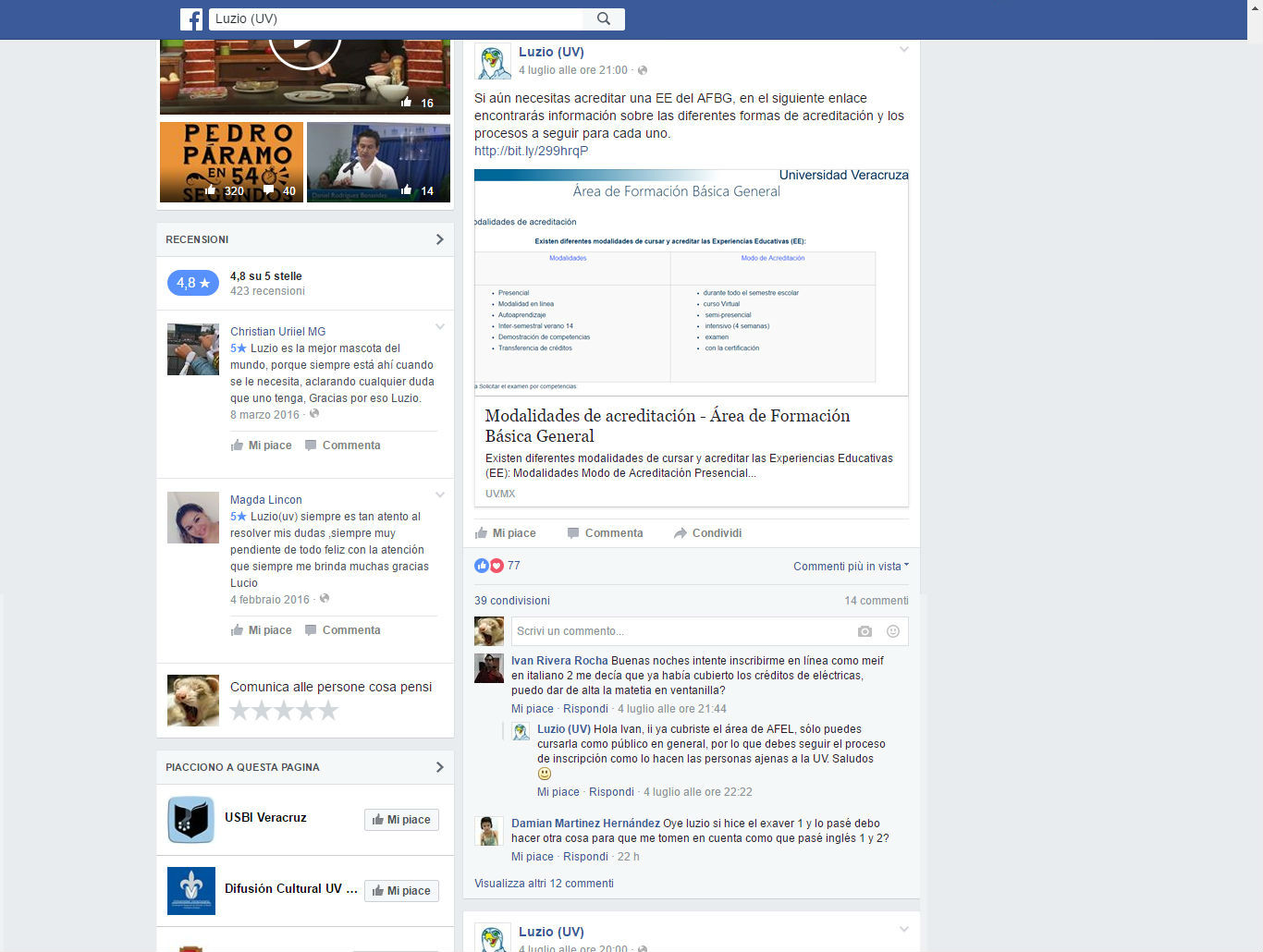This screenshot has height=952, width=1263.
Task: Open post options chevron on Luzio post
Action: point(904,50)
